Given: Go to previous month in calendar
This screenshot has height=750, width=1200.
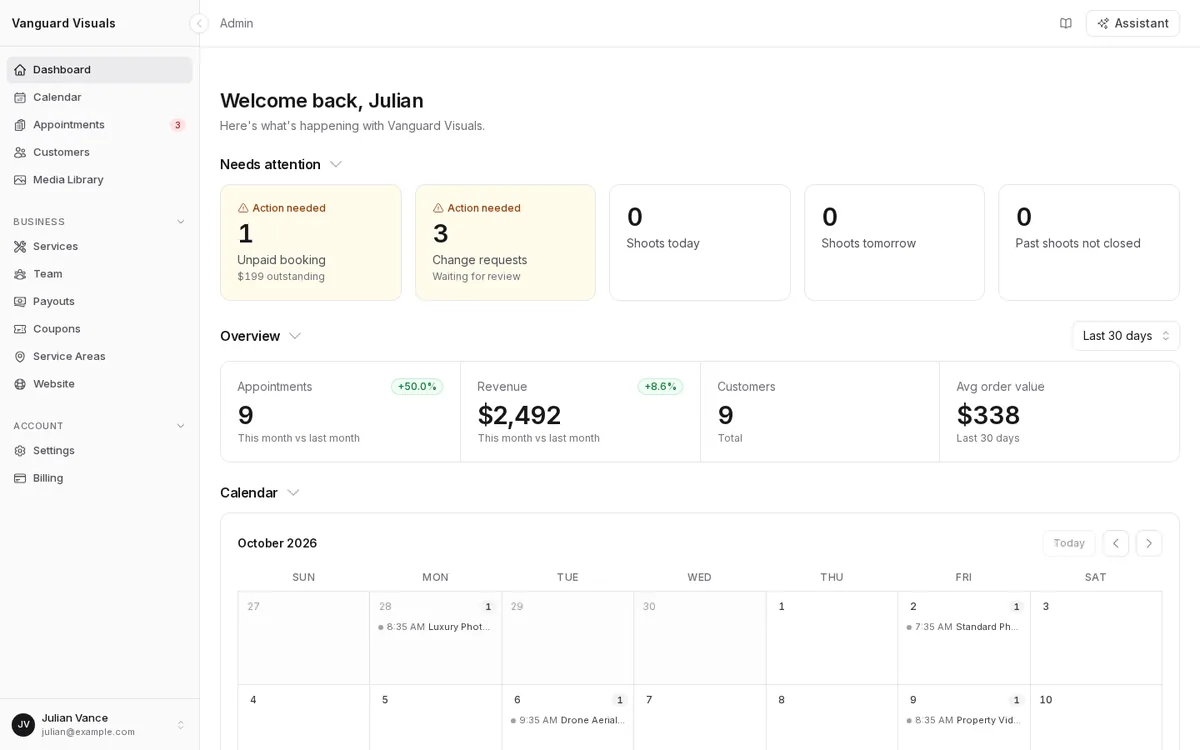Looking at the screenshot, I should click(x=1116, y=543).
